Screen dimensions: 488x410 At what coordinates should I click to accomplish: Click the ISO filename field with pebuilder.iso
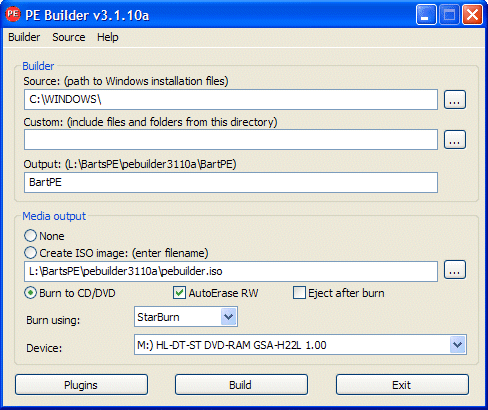pyautogui.click(x=231, y=271)
